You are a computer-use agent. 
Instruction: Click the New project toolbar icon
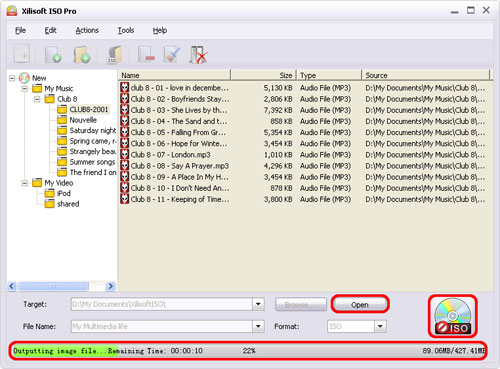pyautogui.click(x=22, y=54)
